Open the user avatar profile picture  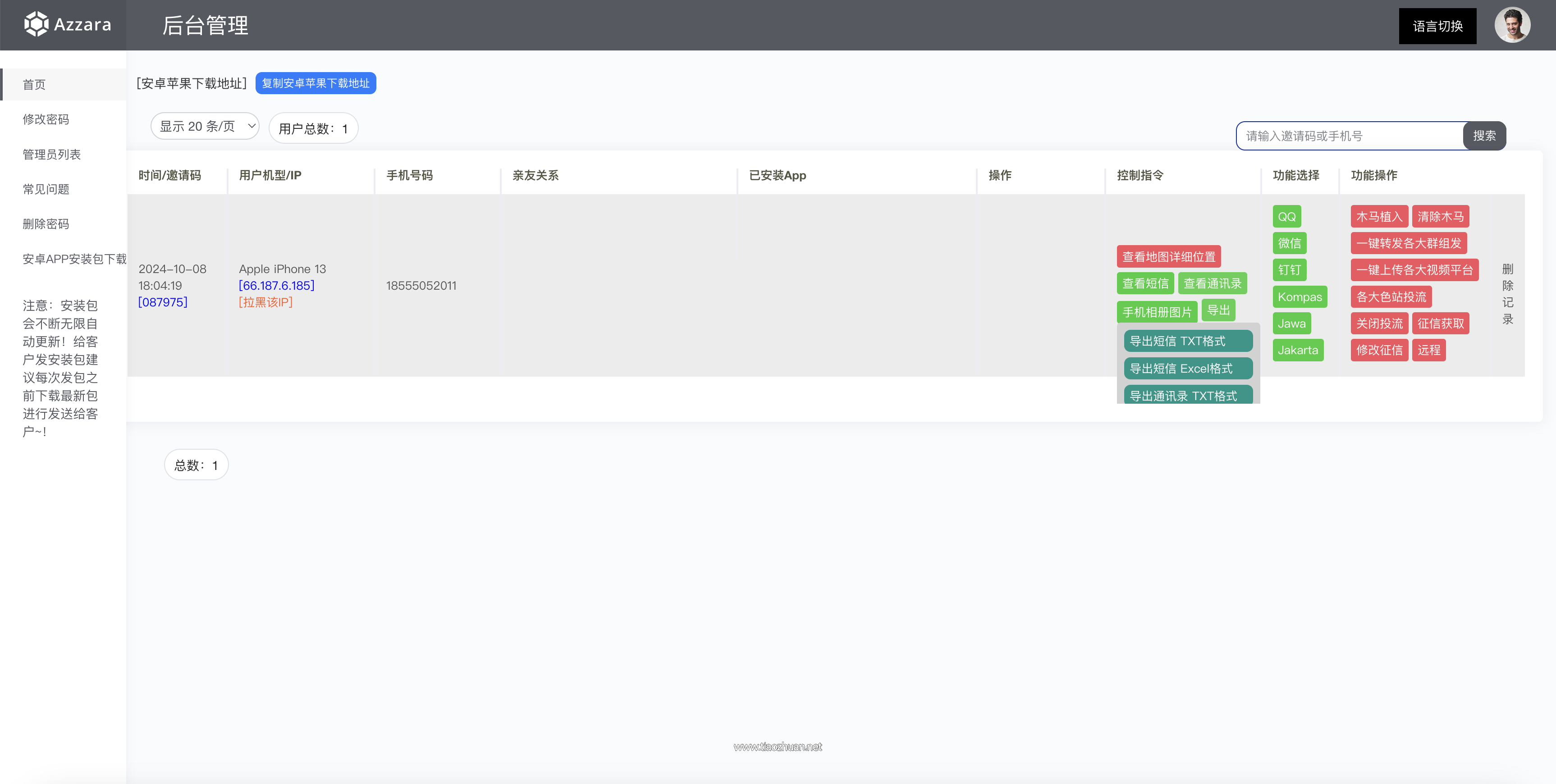click(1512, 25)
